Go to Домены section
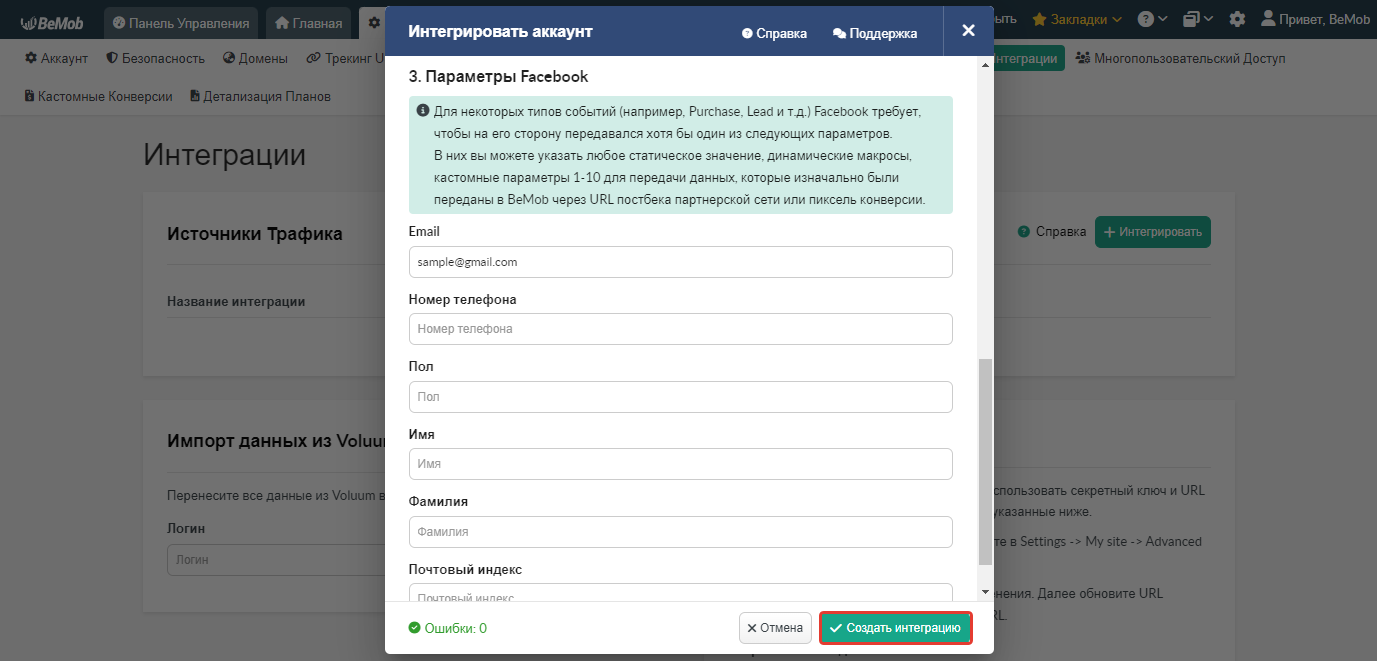Image resolution: width=1377 pixels, height=661 pixels. tap(256, 59)
